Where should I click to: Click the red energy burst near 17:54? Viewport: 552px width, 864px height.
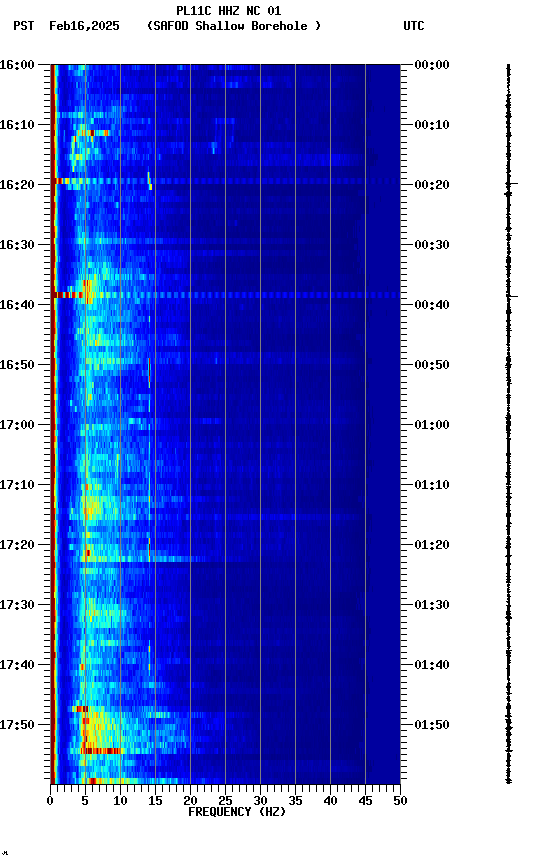[x=101, y=750]
